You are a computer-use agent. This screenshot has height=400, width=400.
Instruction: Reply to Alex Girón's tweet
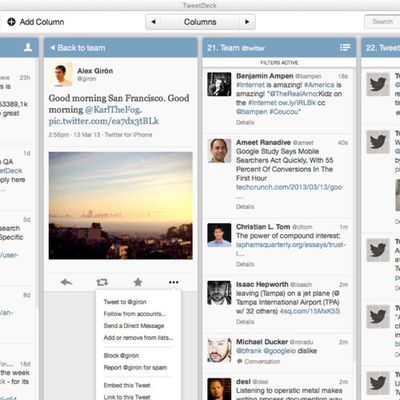[66, 282]
